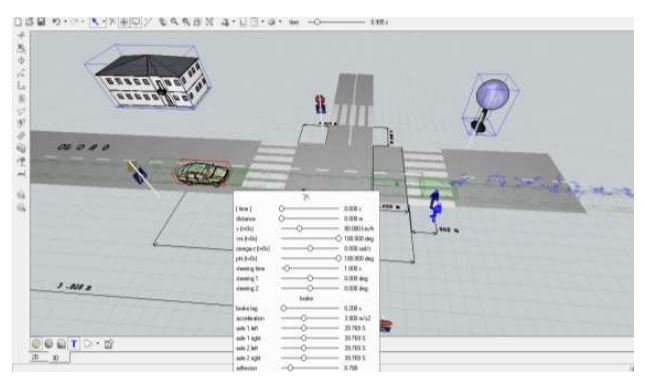The image size is (645, 378).
Task: Click the trash bin icon
Action: point(109,344)
